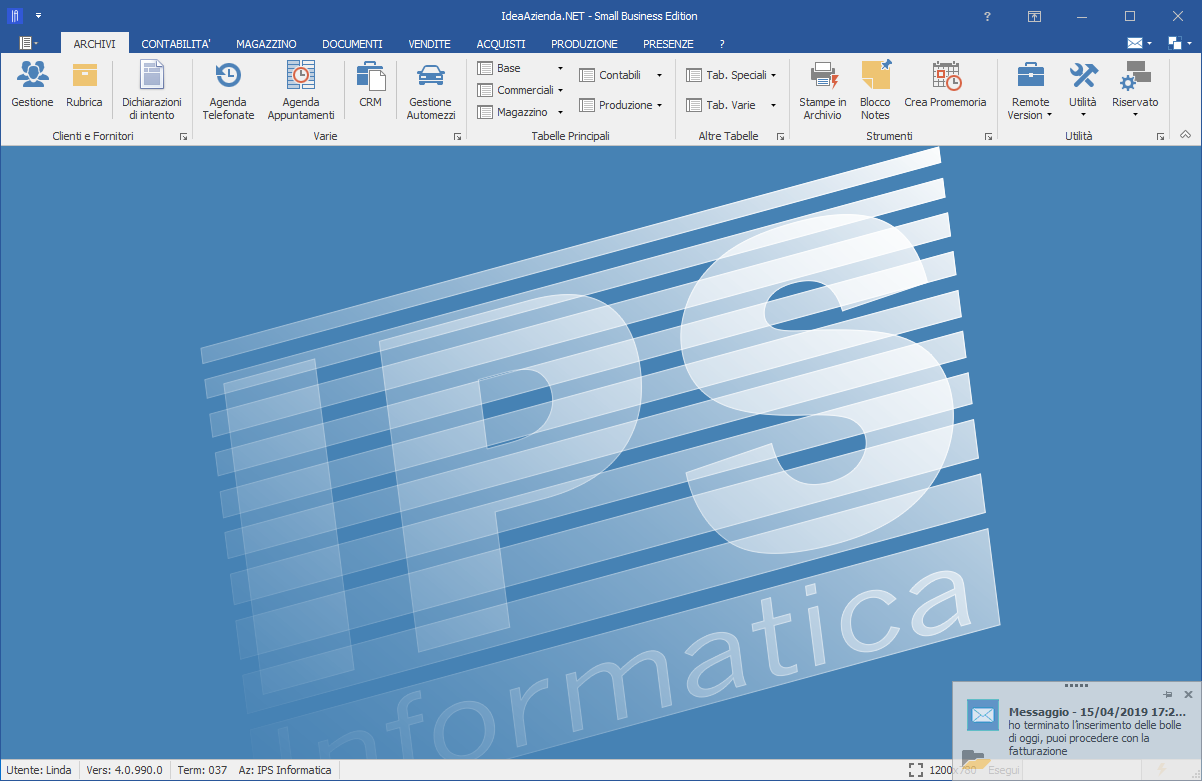Open Dichiarazioni di intento

click(152, 91)
